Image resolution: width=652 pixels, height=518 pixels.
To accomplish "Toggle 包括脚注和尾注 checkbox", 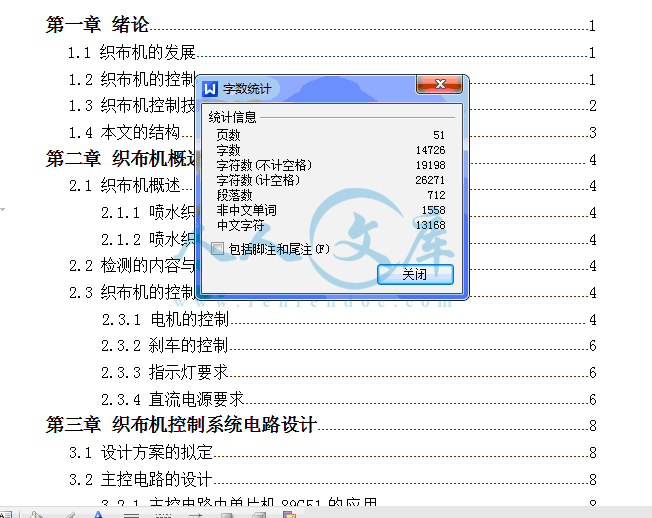I will coord(217,249).
